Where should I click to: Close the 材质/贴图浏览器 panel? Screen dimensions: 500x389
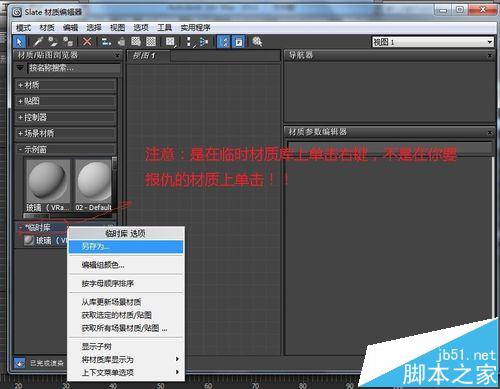pos(117,55)
